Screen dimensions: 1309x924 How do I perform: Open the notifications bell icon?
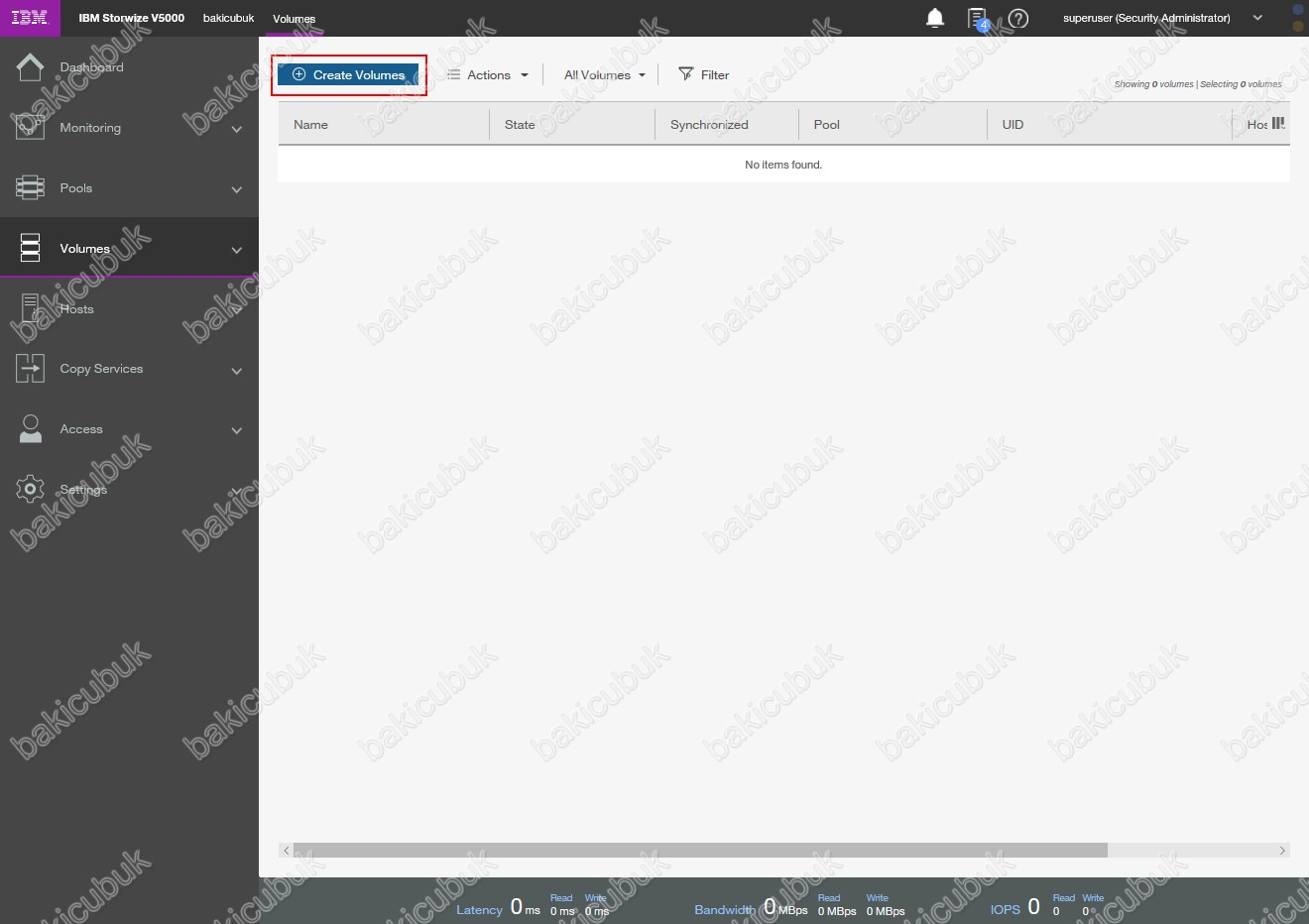click(934, 18)
